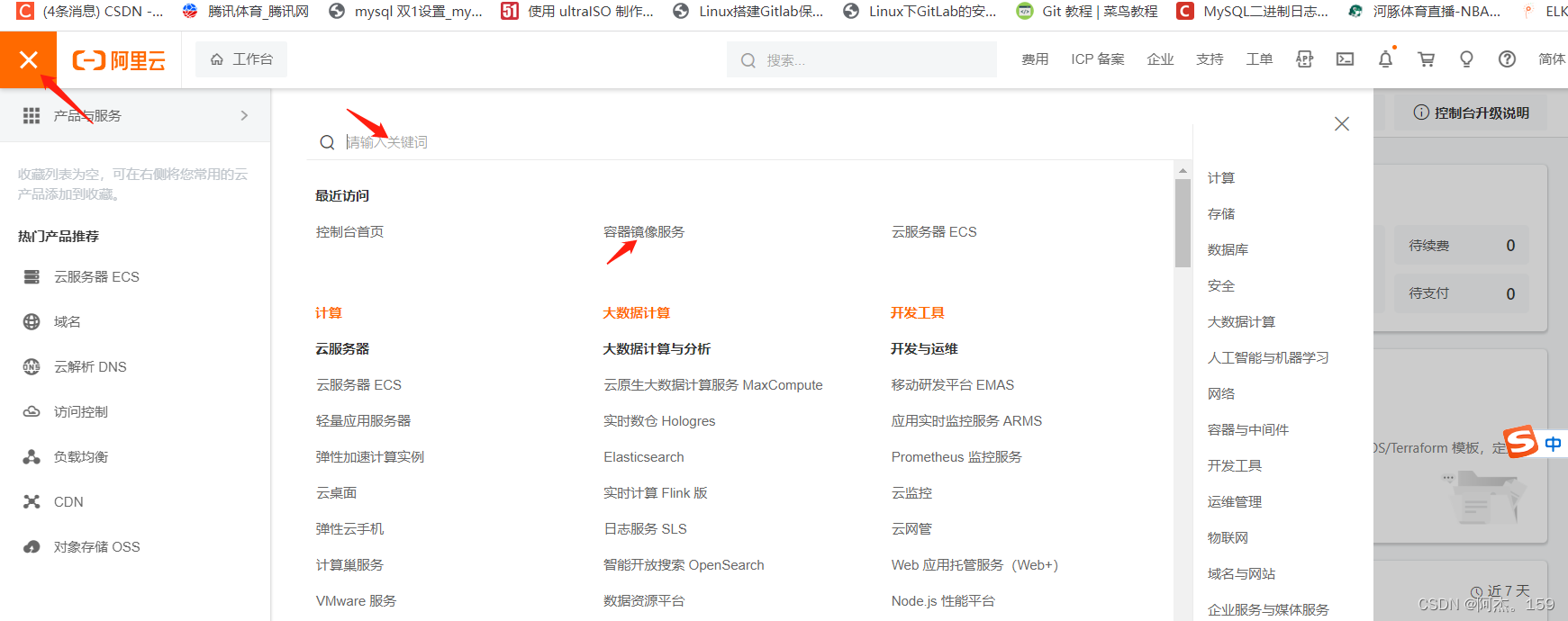Open the ICP 备案 menu item
Viewport: 1568px width, 621px height.
point(1097,59)
